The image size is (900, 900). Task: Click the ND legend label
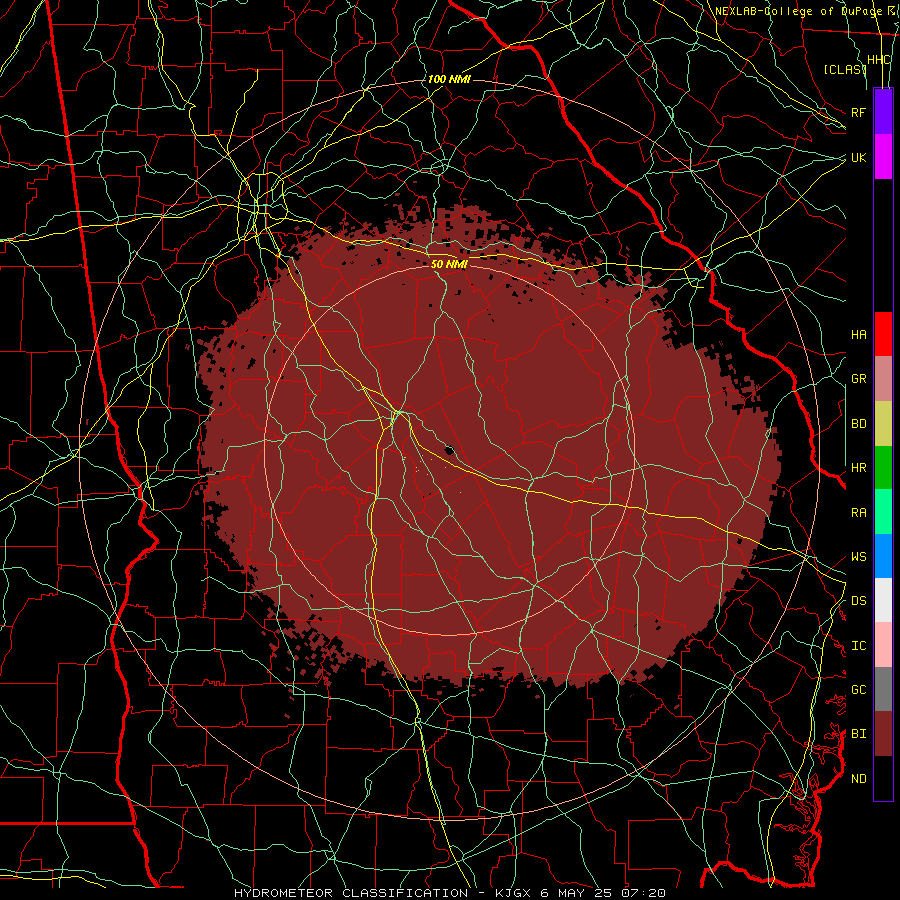tap(858, 779)
